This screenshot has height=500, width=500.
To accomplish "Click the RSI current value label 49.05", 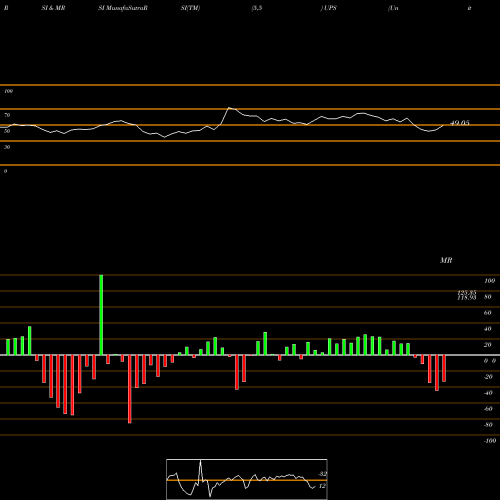I will click(x=460, y=123).
